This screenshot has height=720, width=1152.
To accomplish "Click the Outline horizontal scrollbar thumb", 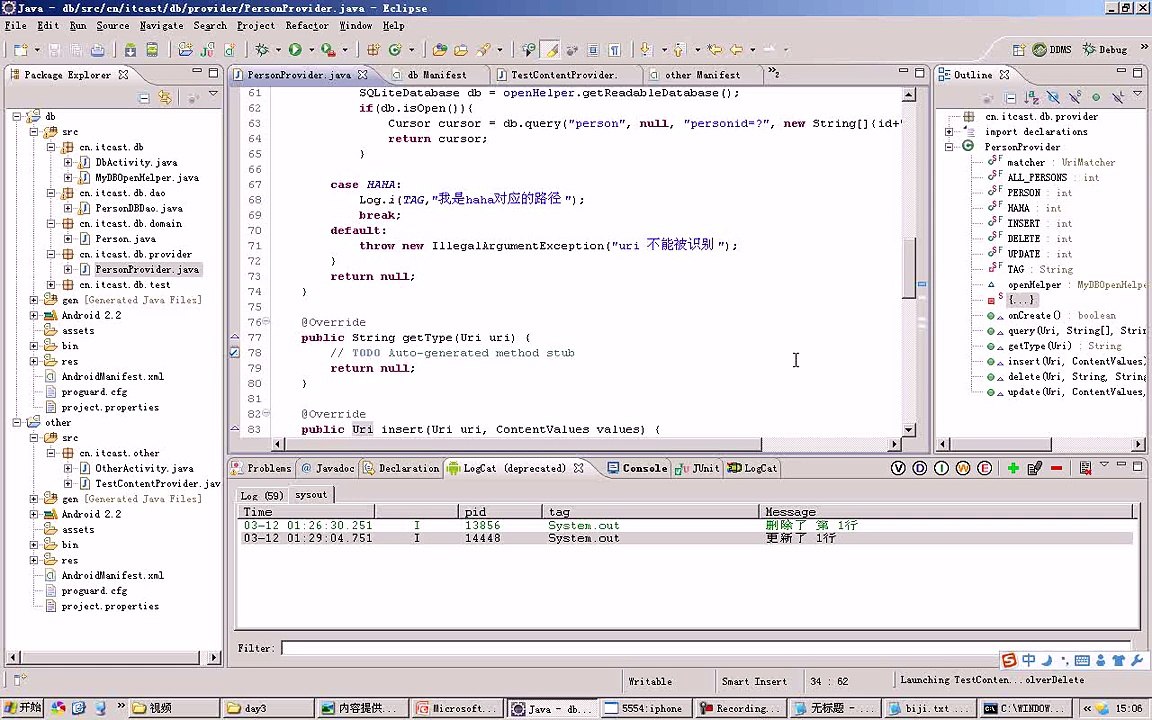I will [x=1001, y=444].
